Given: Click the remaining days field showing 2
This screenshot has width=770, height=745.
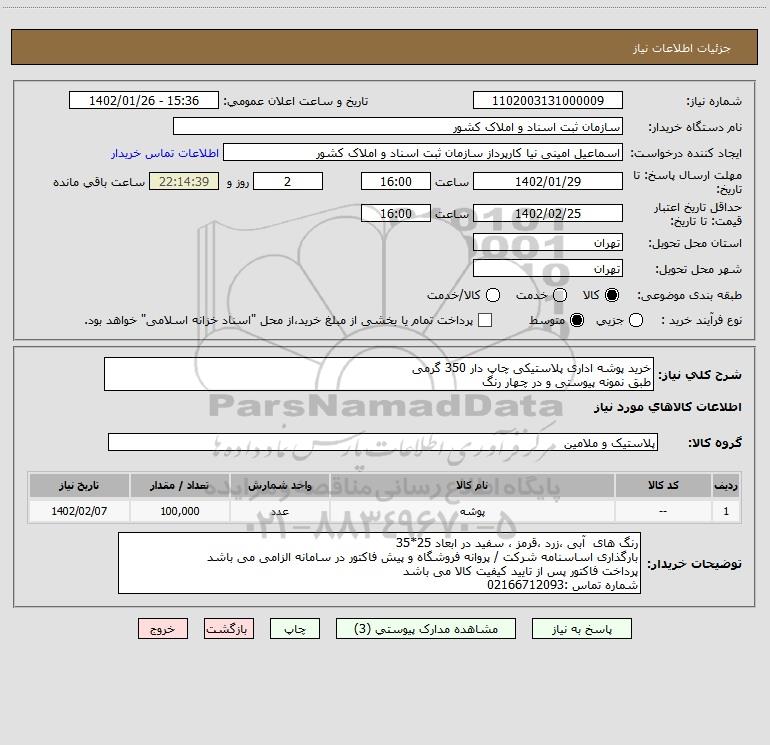Looking at the screenshot, I should [288, 181].
